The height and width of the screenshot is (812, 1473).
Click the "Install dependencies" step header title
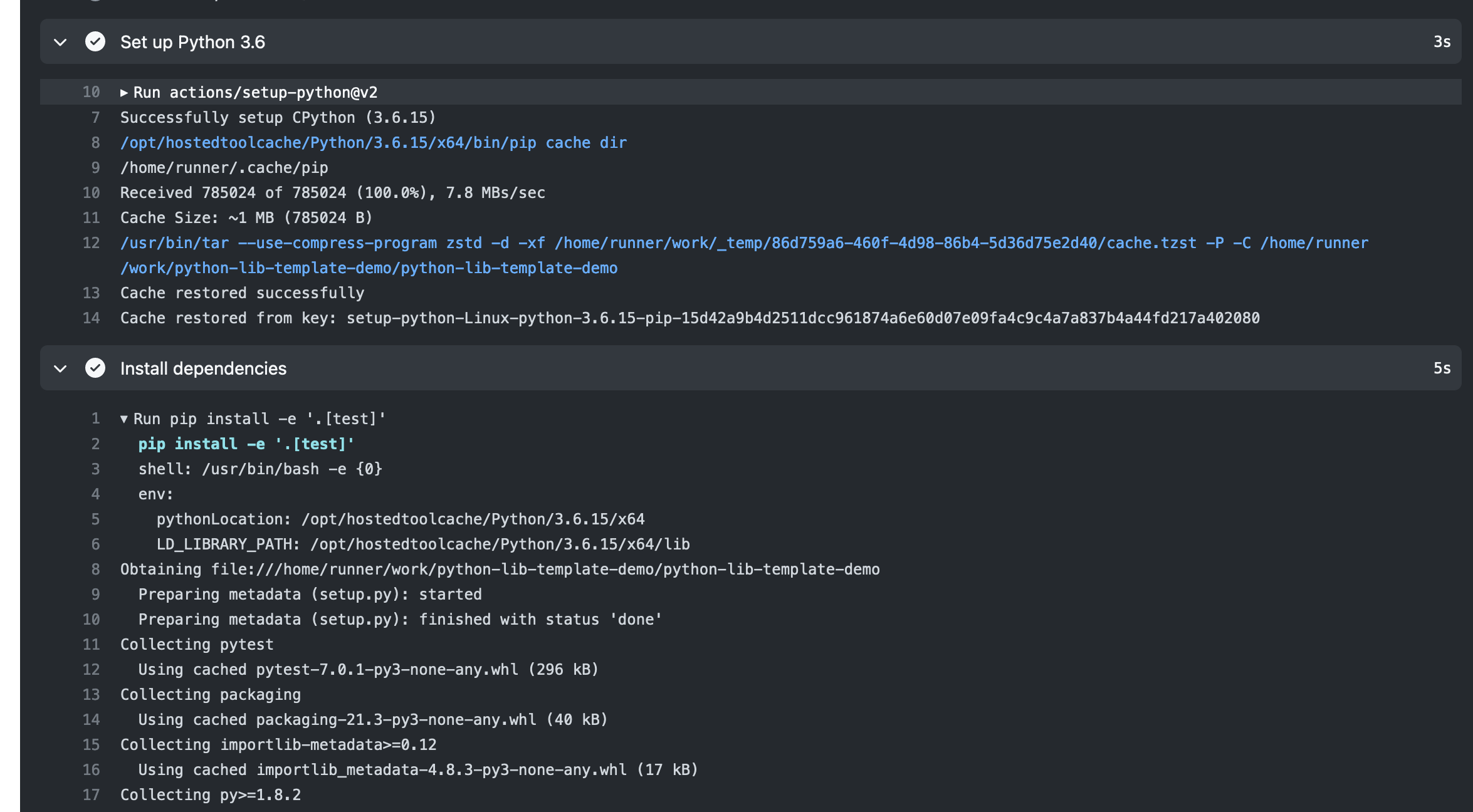pyautogui.click(x=204, y=368)
